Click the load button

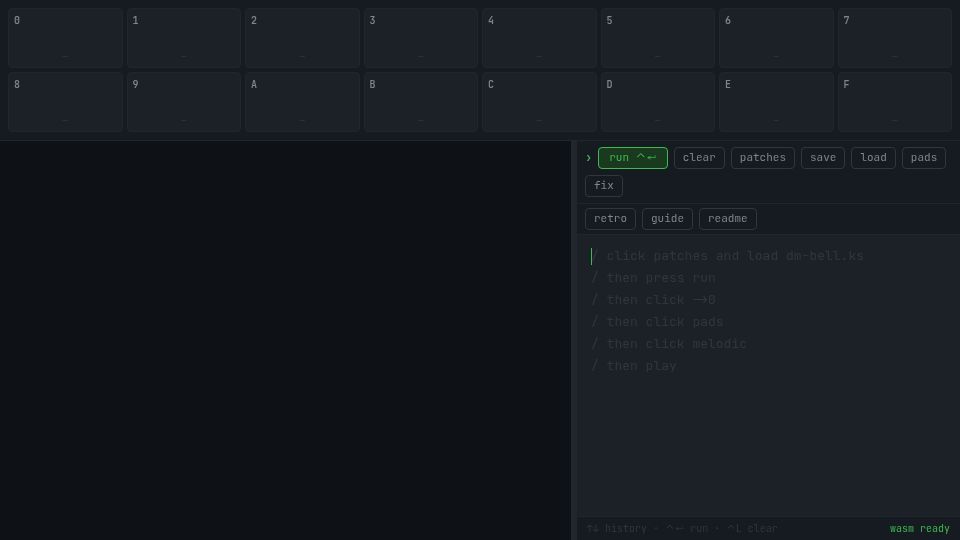pos(873,158)
